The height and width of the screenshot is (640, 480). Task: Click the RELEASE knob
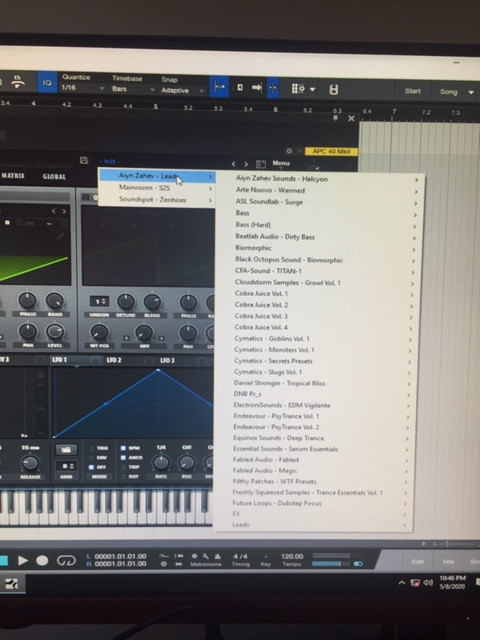click(30, 463)
